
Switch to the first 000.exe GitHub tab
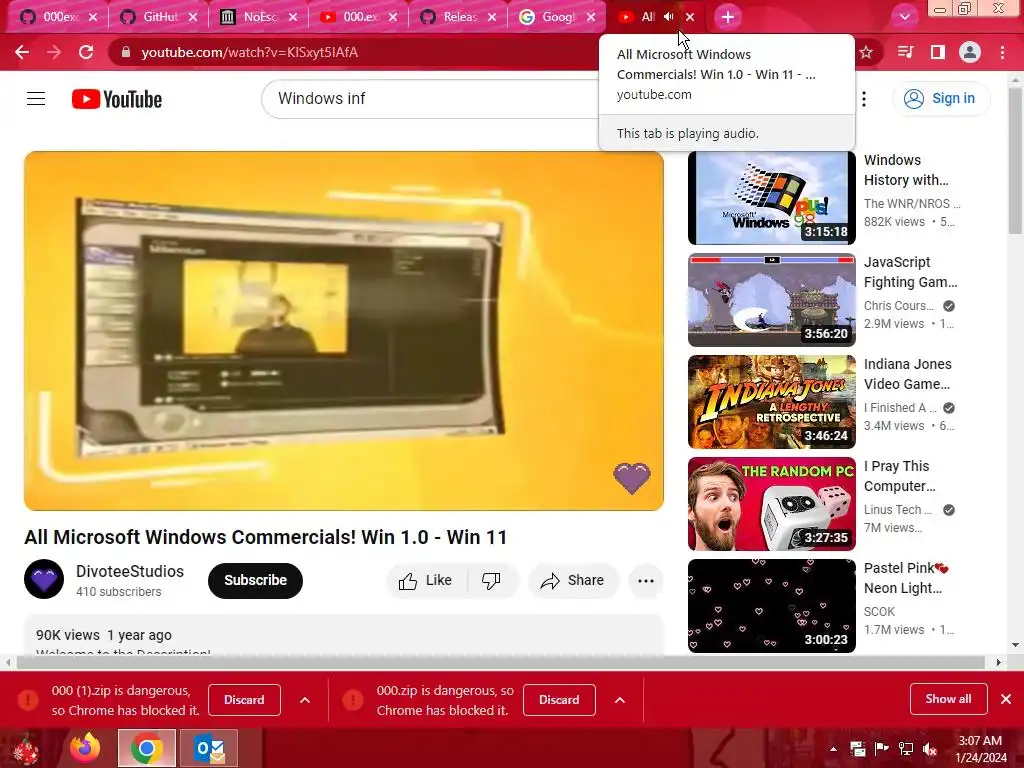coord(57,17)
